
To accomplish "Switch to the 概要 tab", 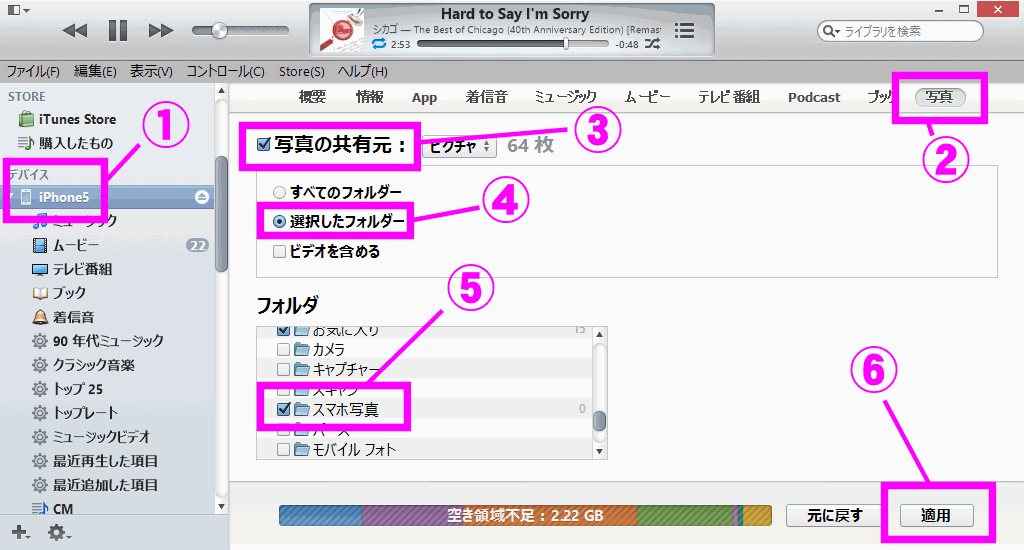I will click(x=312, y=97).
